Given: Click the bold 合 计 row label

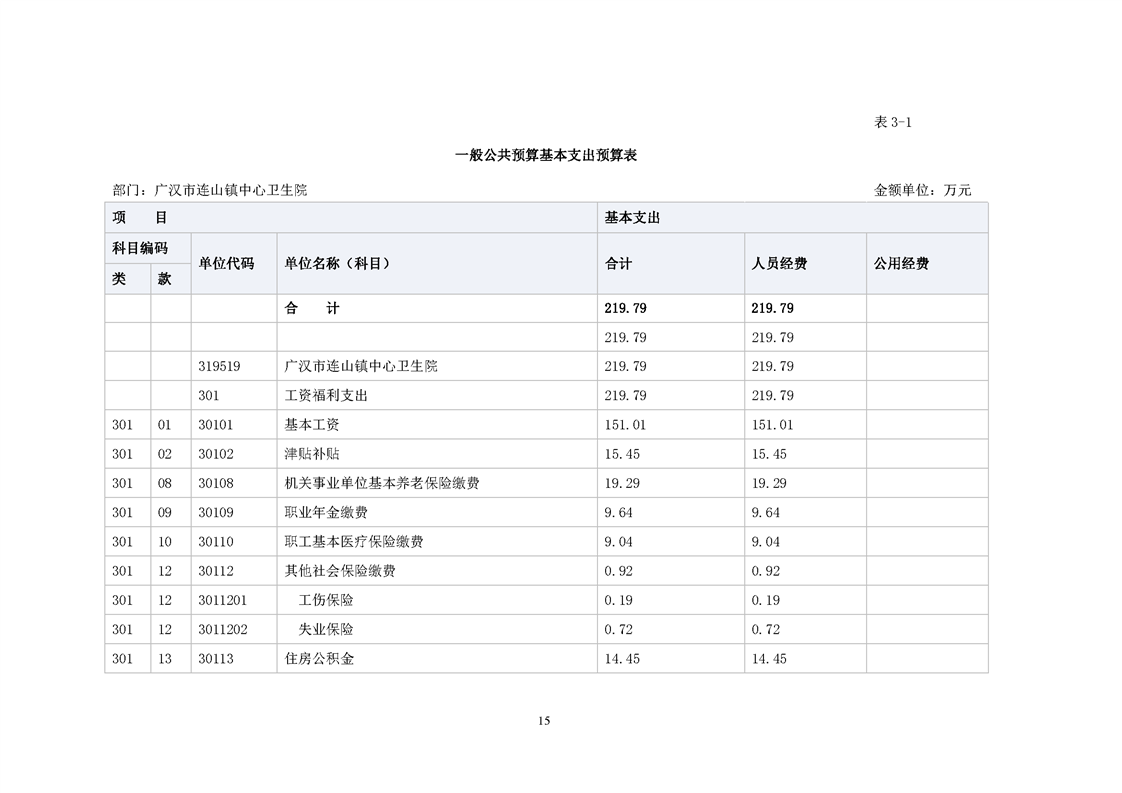Looking at the screenshot, I should 312,308.
